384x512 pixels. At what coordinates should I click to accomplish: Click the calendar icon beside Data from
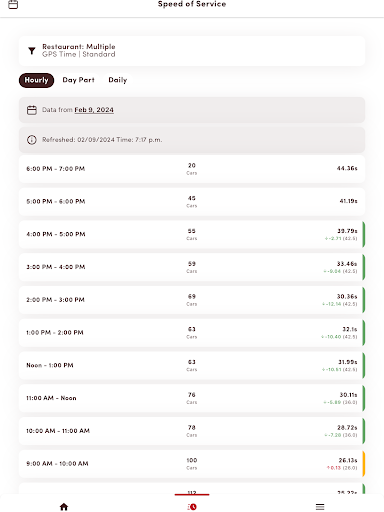coord(32,110)
